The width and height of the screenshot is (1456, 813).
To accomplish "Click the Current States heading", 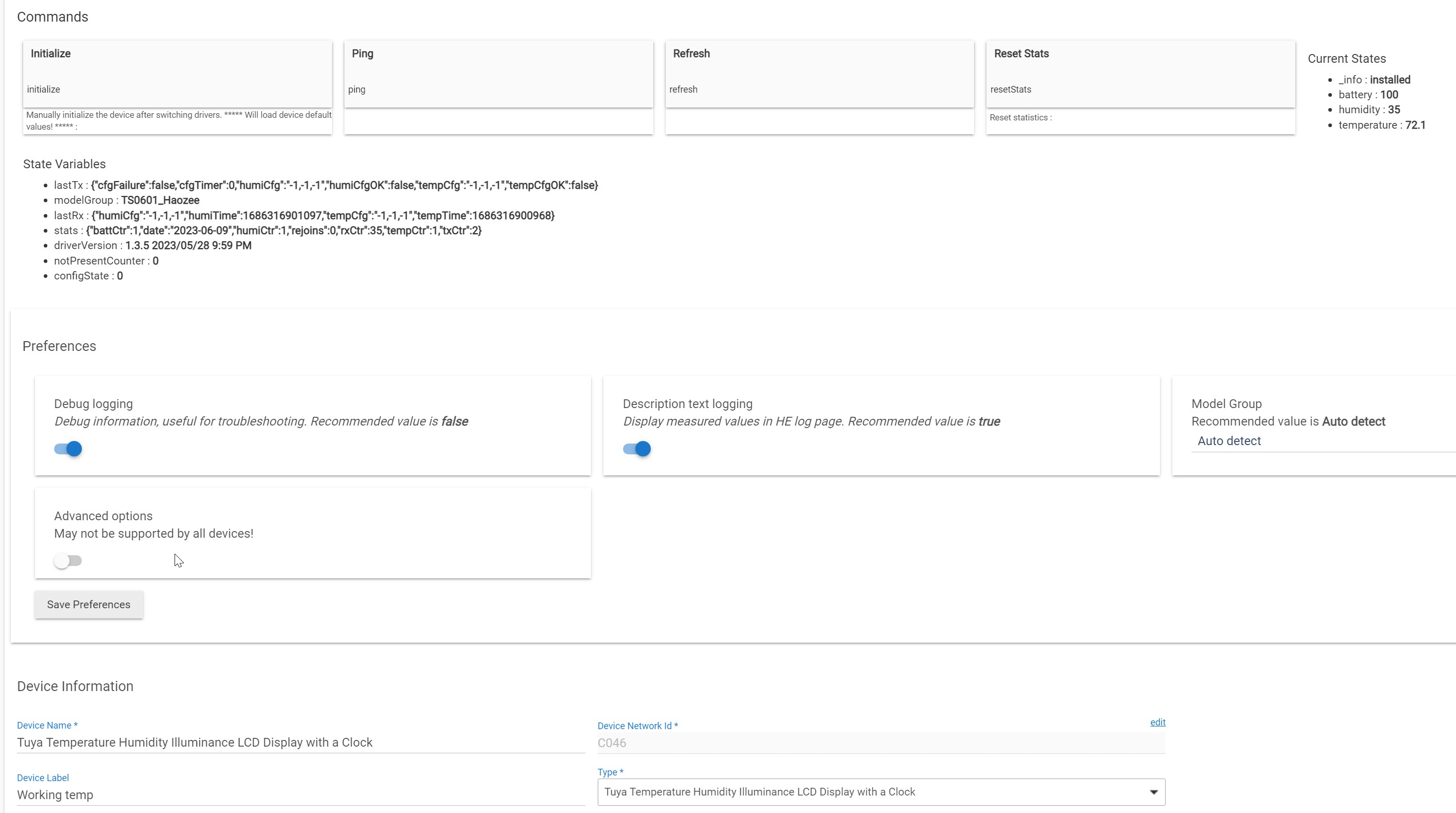I will pyautogui.click(x=1346, y=59).
